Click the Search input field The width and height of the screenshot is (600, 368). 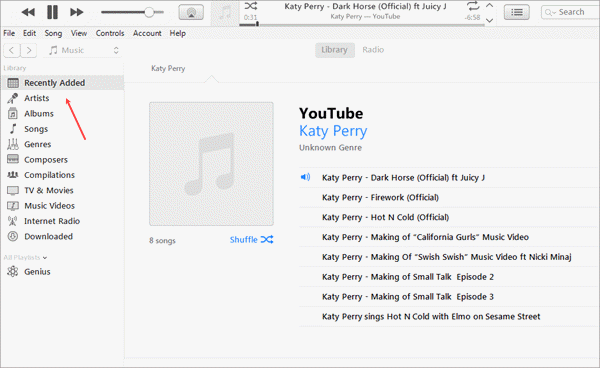(570, 12)
